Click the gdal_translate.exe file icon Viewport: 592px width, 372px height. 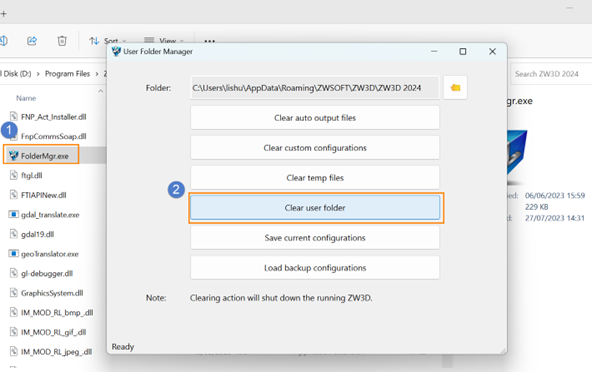[14, 214]
